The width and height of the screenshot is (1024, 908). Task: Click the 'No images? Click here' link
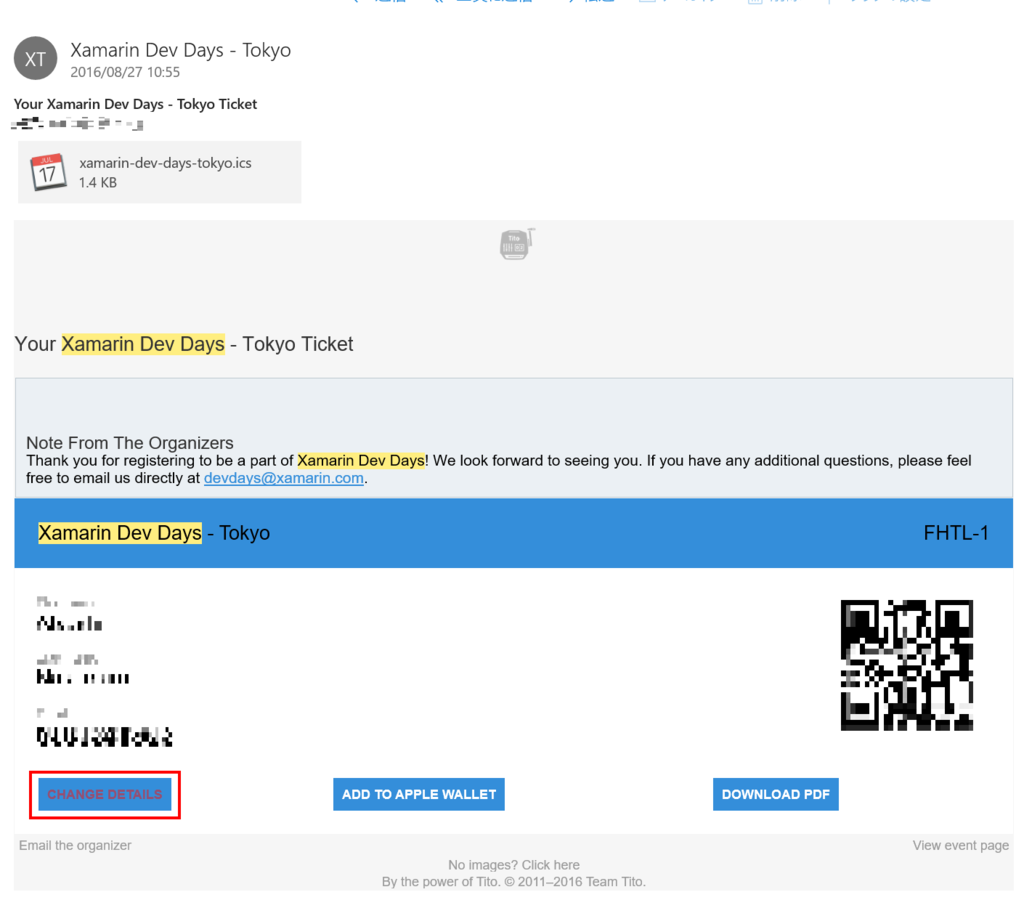click(x=514, y=865)
